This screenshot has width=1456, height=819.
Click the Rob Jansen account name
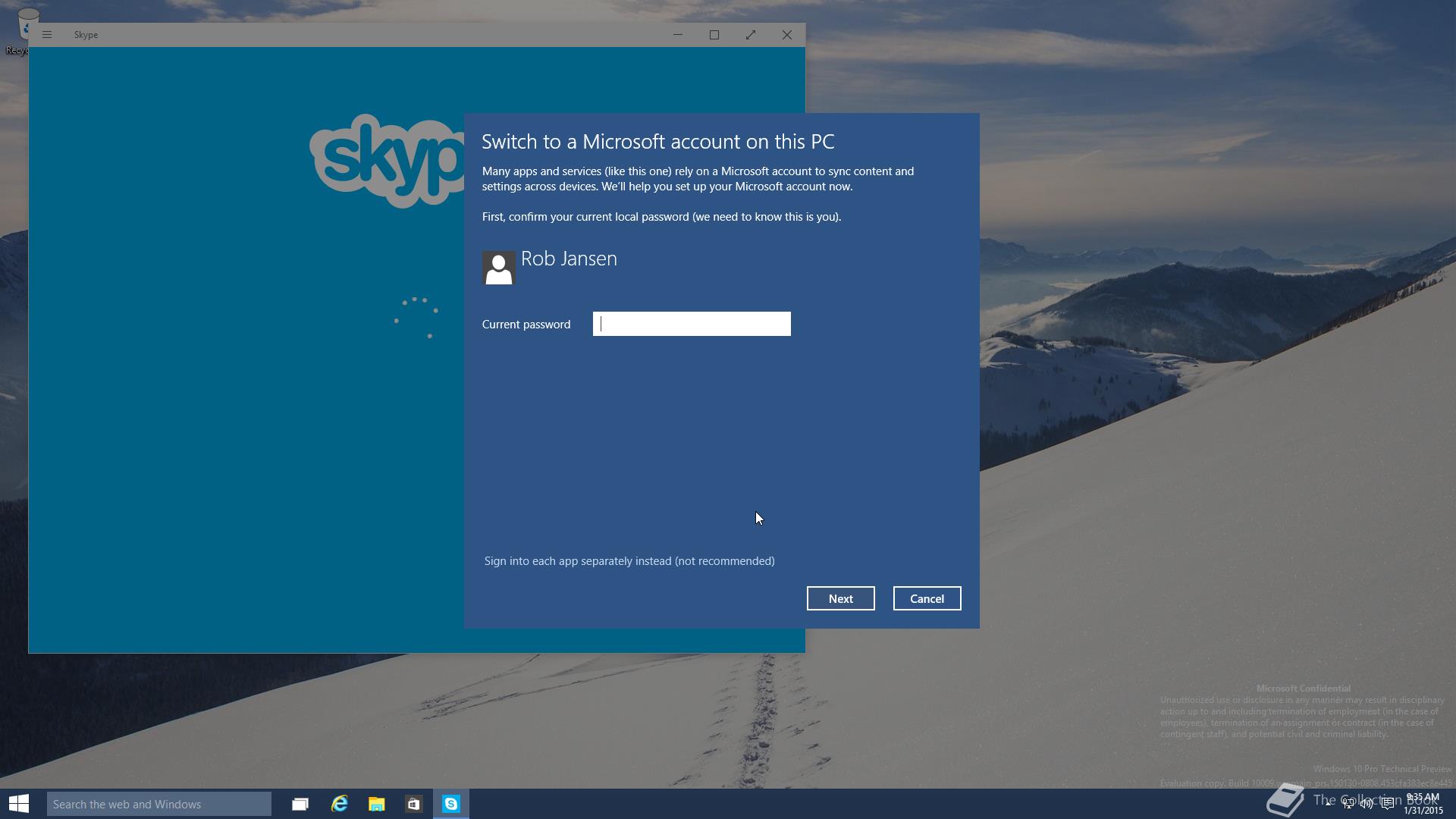point(569,259)
